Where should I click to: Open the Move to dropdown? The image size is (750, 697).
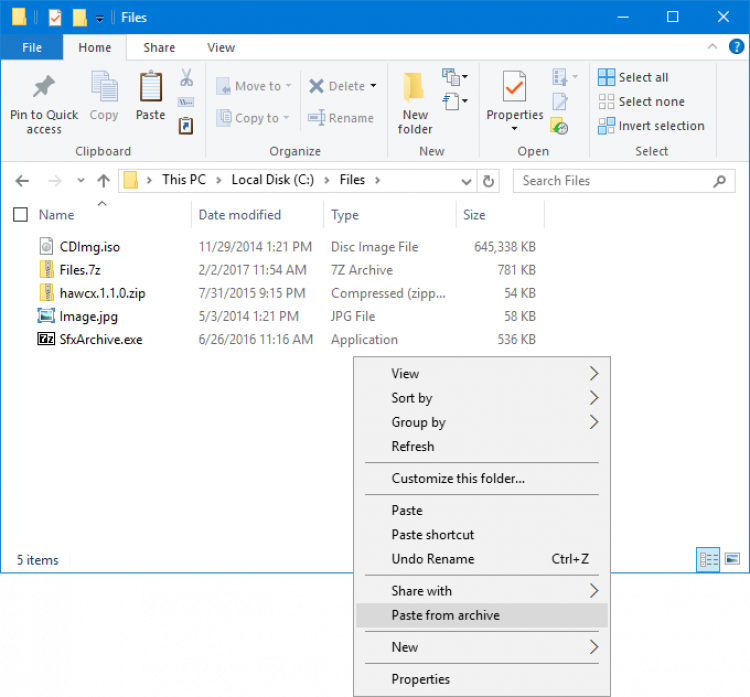[x=254, y=86]
